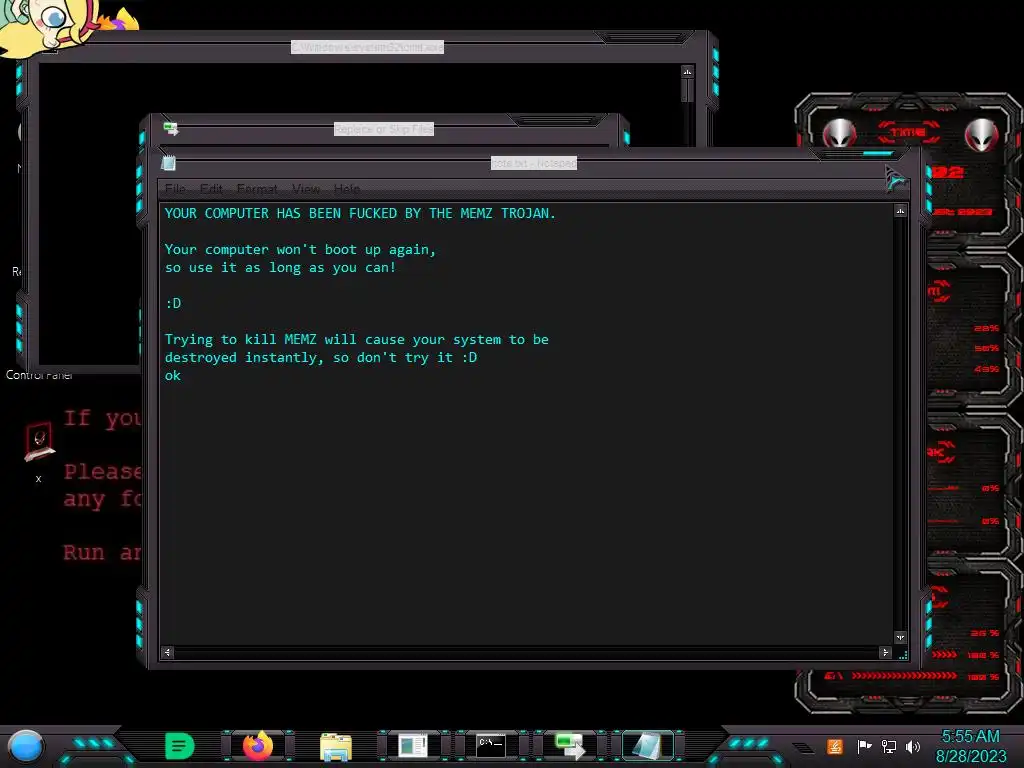Click the Replace or Skip Files window icon

(171, 128)
